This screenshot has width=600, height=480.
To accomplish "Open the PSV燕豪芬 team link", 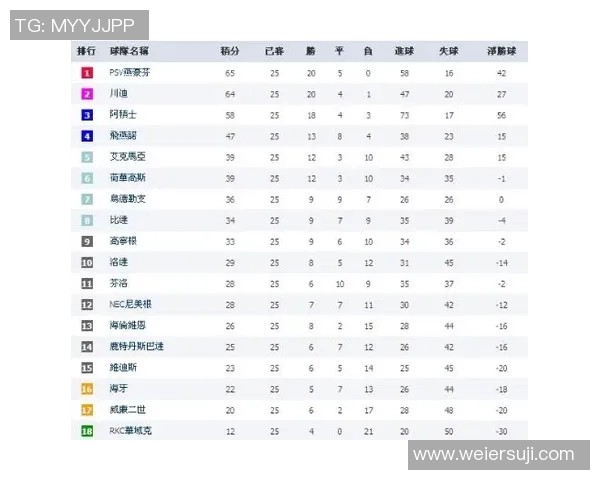I will (130, 73).
